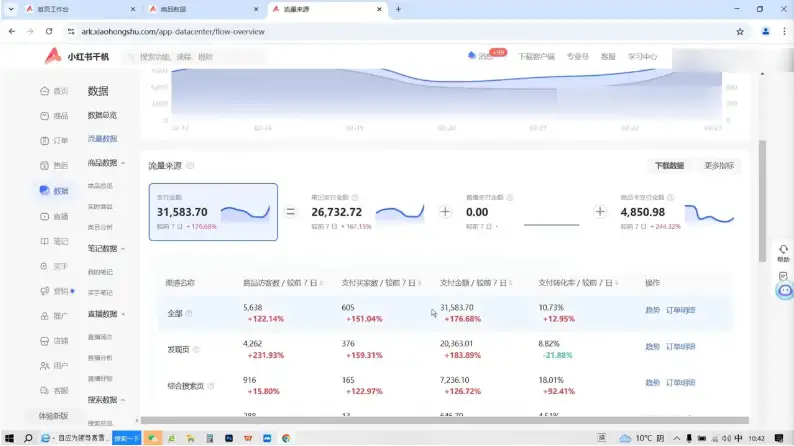
Task: Open 直播 live icon in sidebar
Action: [45, 216]
